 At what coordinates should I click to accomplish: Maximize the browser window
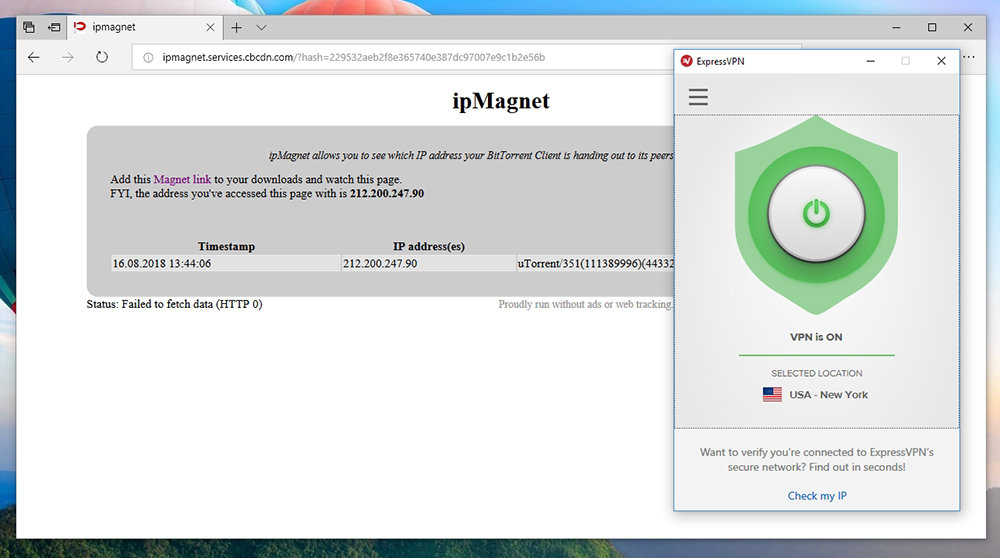[x=932, y=27]
